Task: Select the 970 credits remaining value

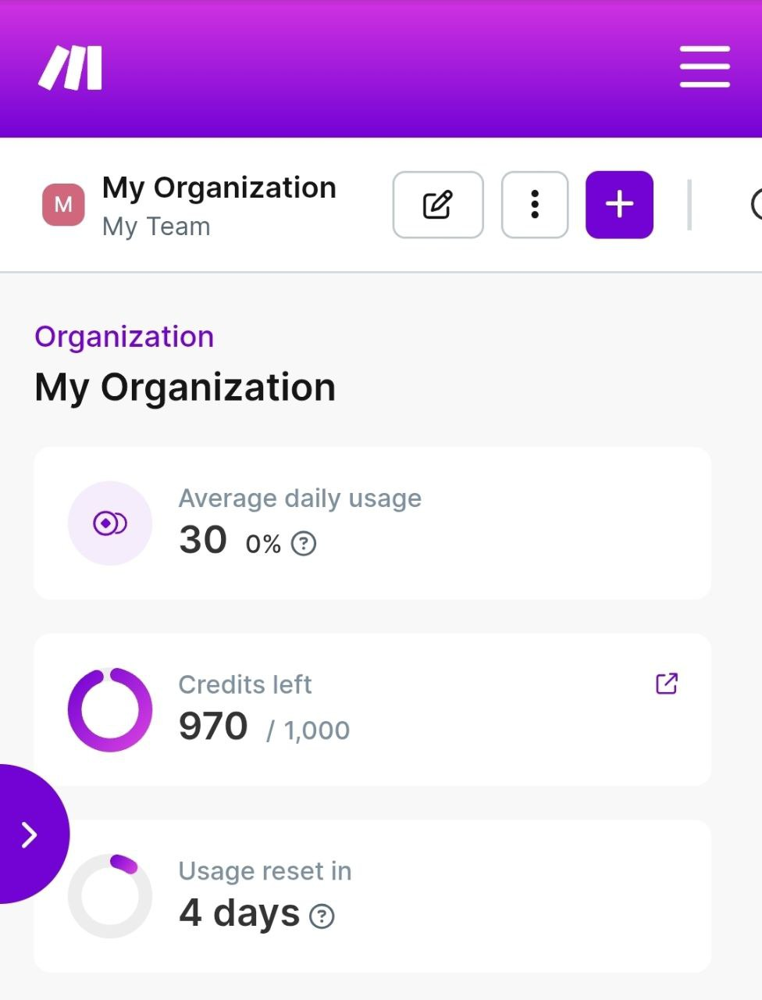Action: coord(213,726)
